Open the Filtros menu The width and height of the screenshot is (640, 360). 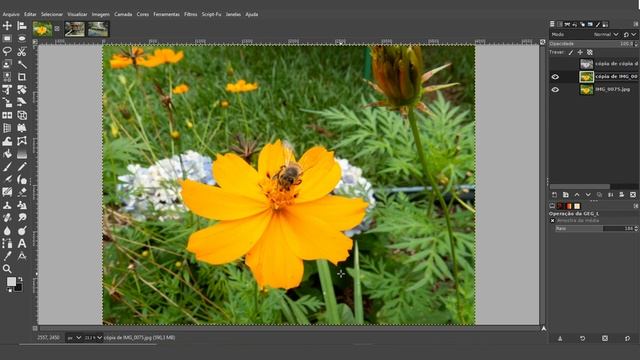pos(191,14)
